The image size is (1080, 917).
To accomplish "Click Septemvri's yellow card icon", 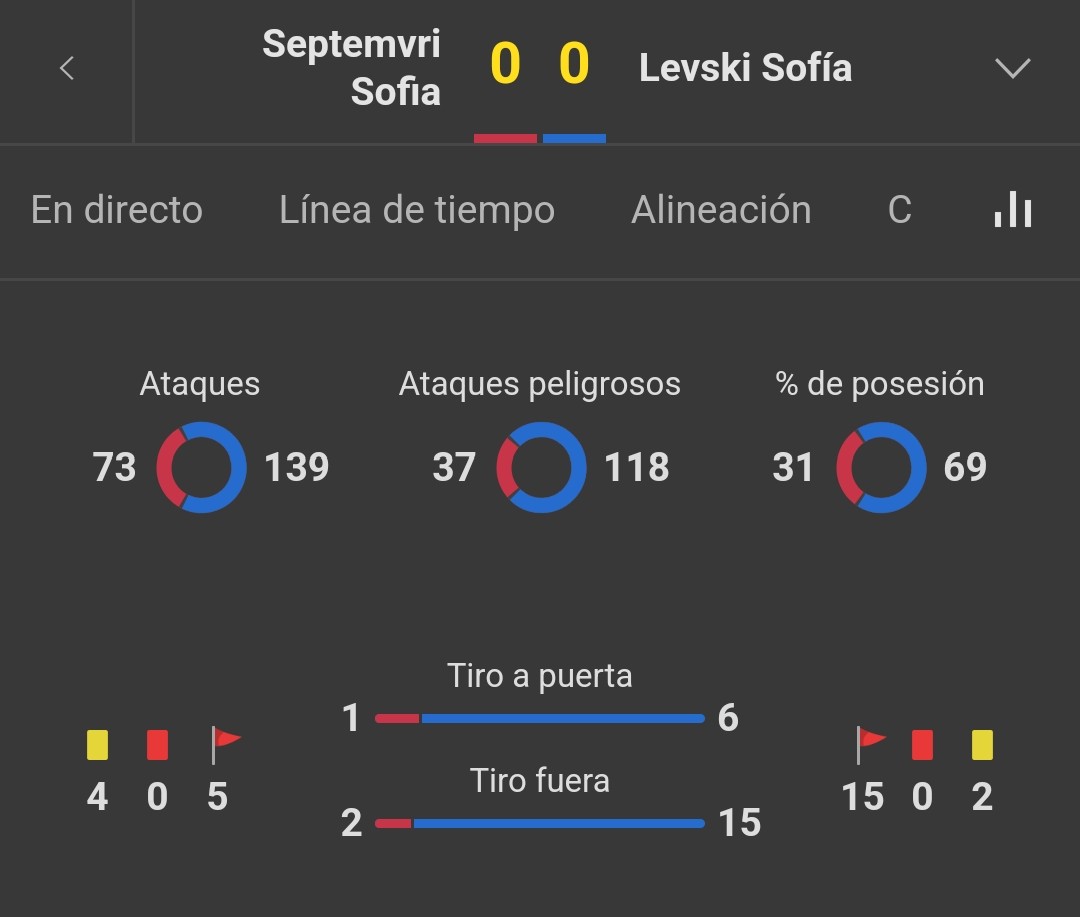I will 97,745.
